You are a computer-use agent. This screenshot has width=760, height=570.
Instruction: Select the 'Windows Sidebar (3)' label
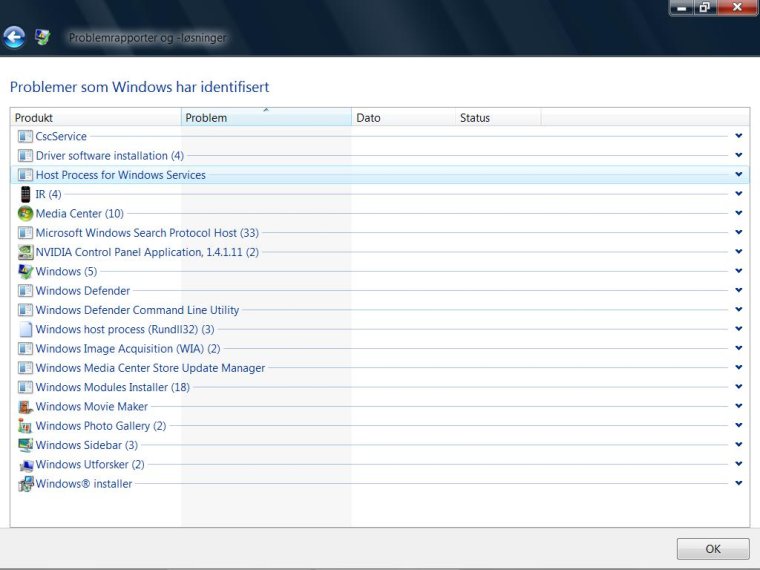[x=87, y=445]
